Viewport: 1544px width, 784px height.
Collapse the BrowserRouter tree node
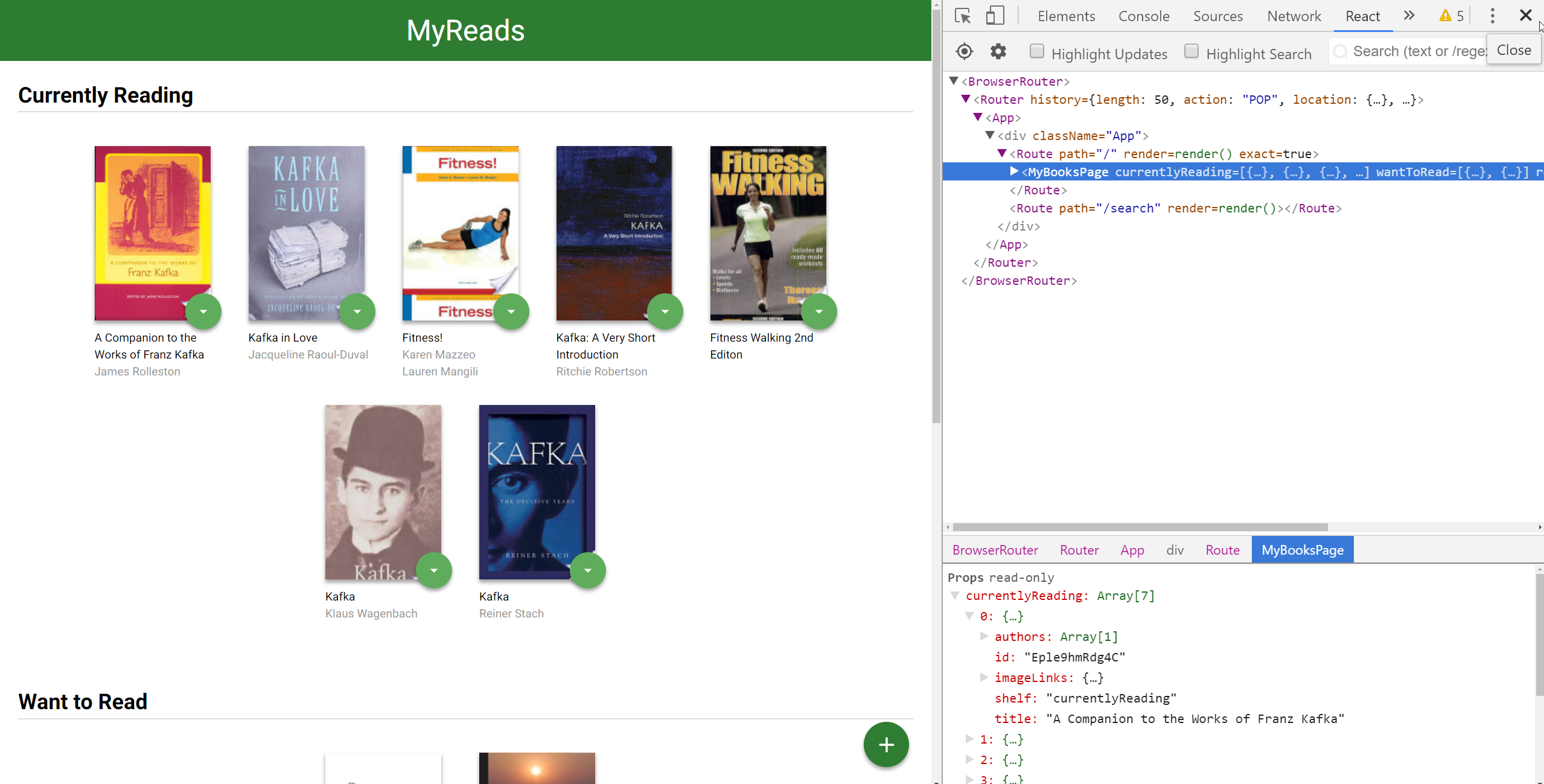point(954,81)
